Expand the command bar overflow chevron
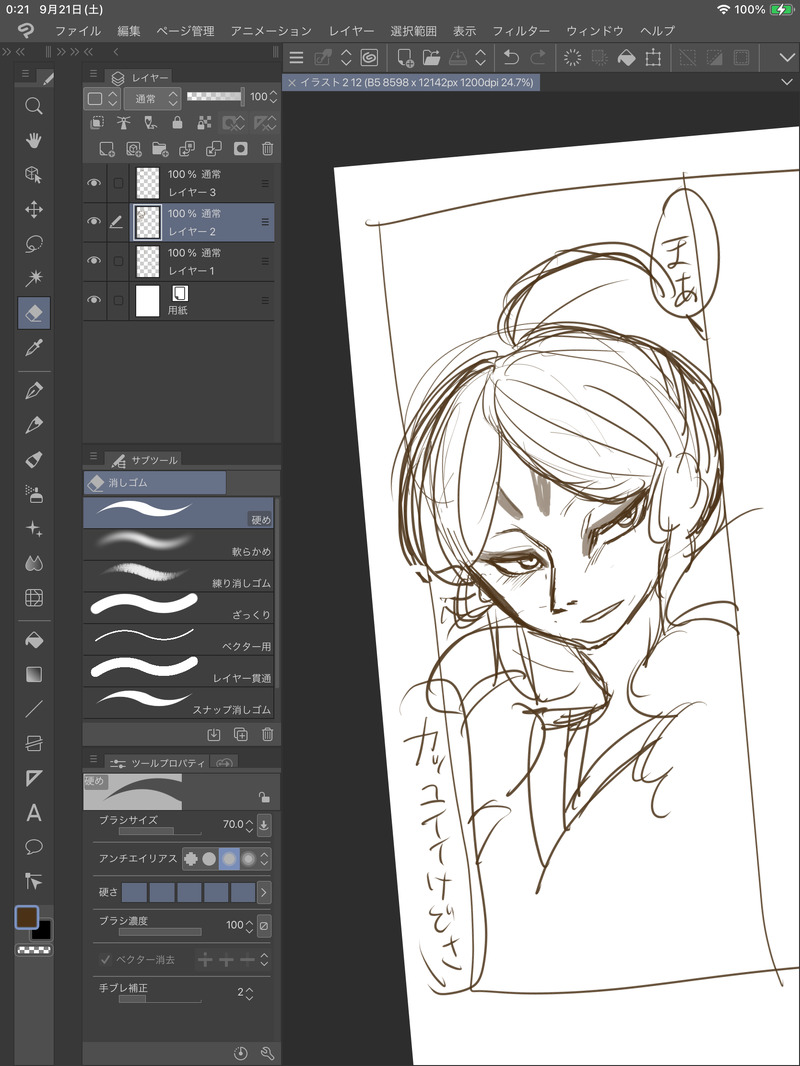800x1066 pixels. click(x=787, y=58)
